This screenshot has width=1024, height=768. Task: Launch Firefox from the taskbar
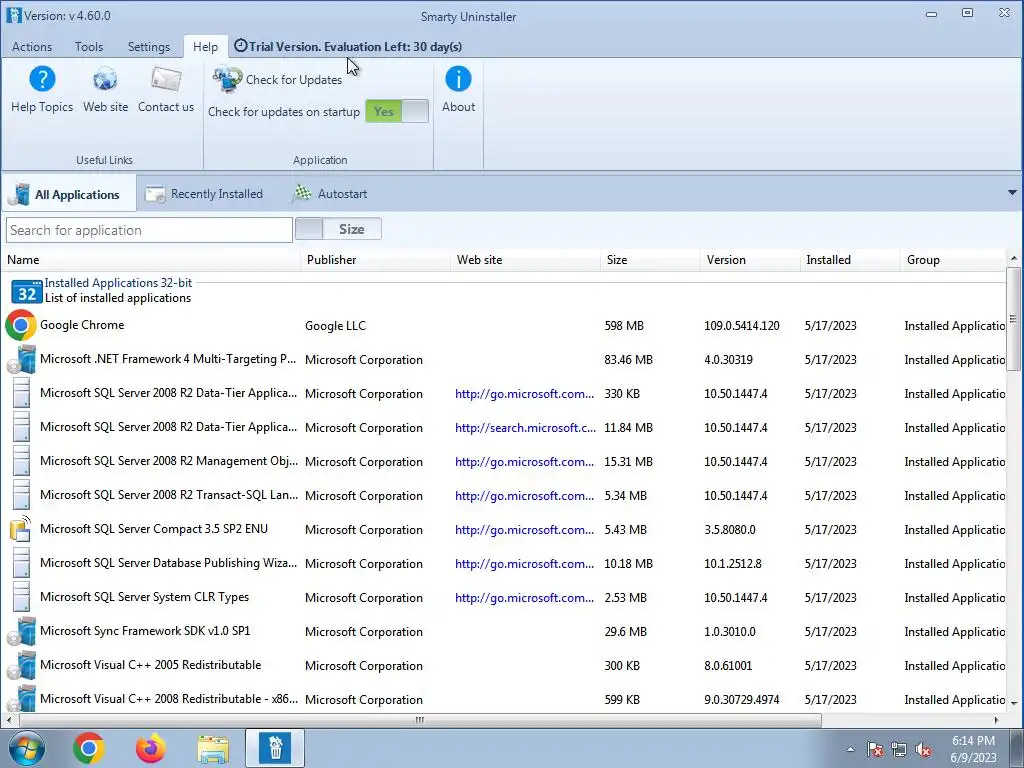151,748
